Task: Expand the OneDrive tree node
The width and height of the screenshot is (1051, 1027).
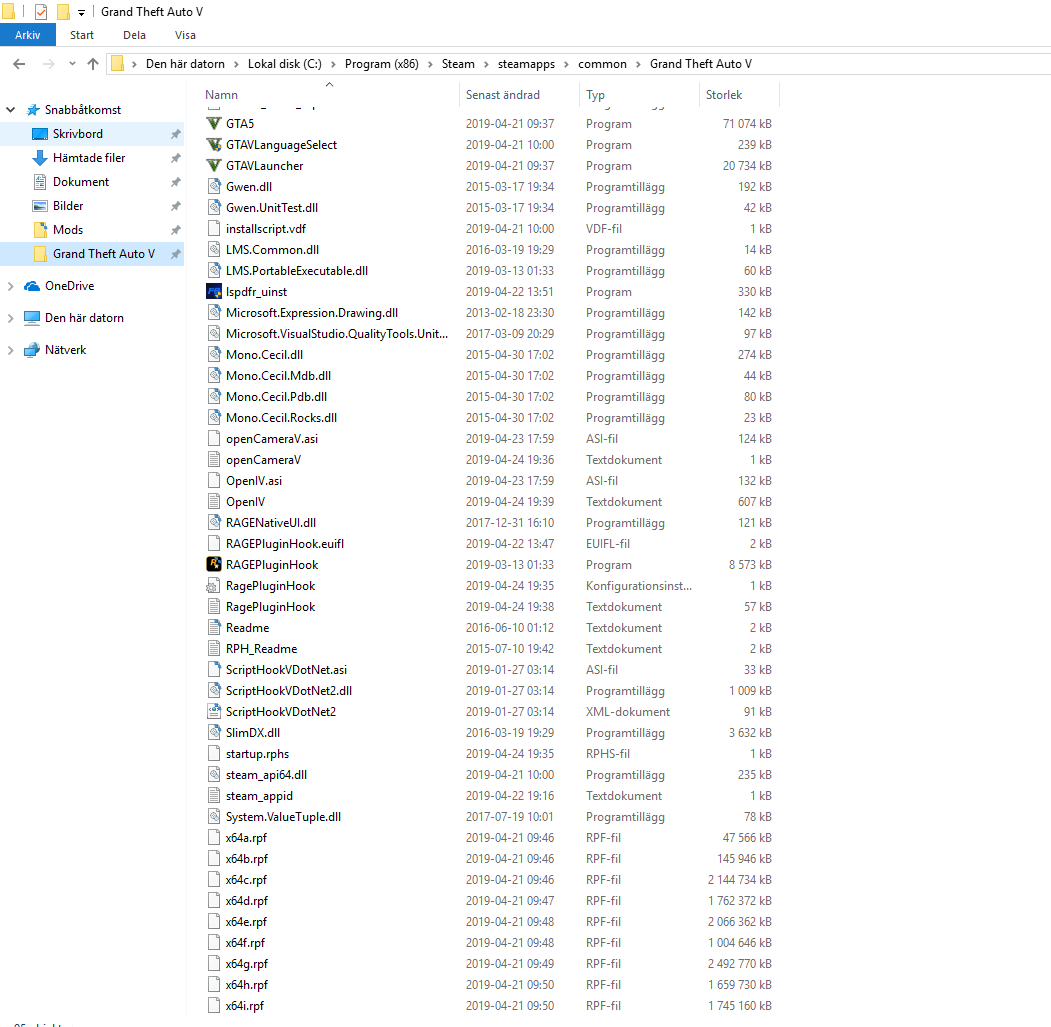Action: click(10, 286)
